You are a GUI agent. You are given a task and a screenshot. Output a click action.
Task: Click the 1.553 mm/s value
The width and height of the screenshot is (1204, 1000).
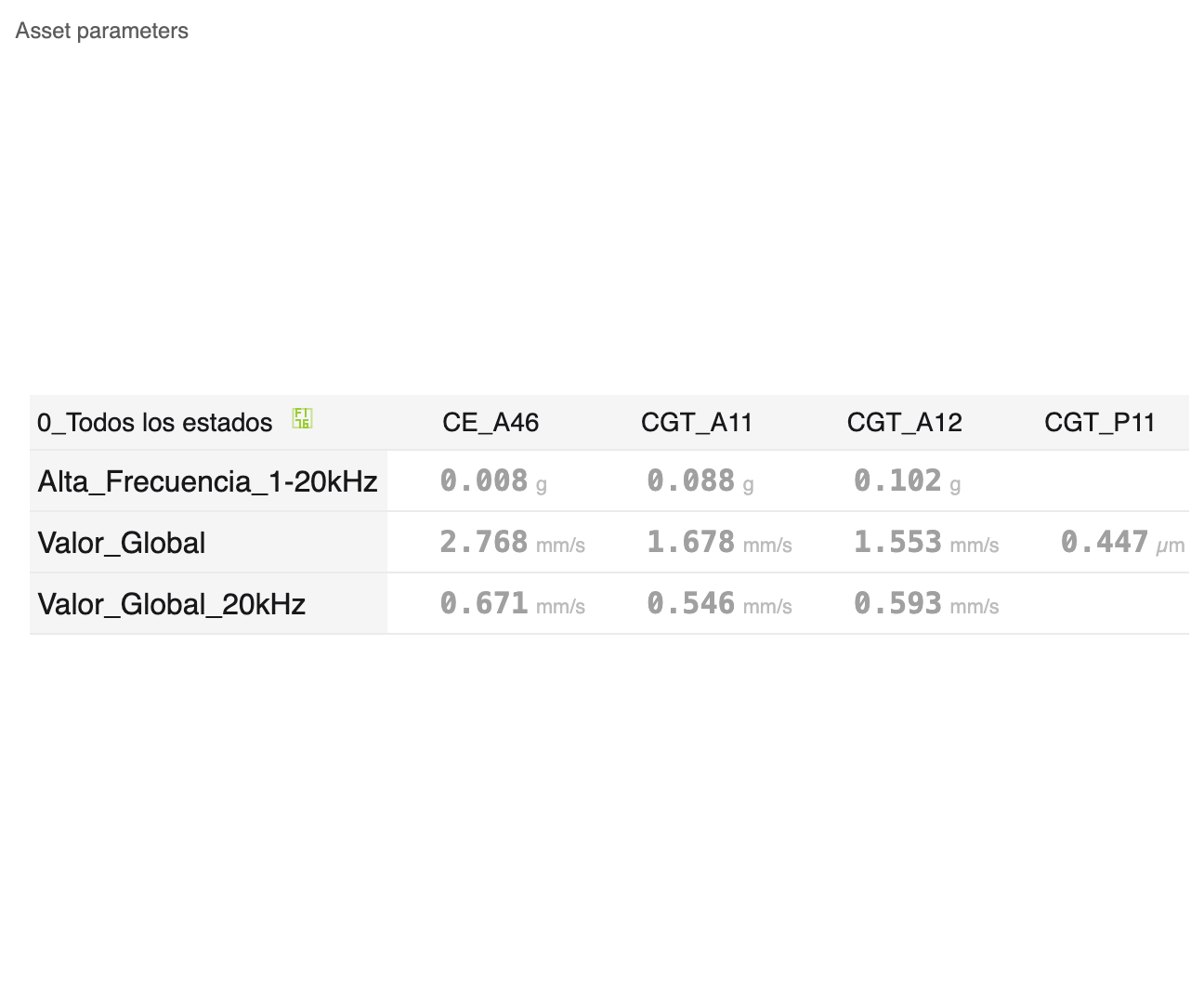pyautogui.click(x=927, y=542)
